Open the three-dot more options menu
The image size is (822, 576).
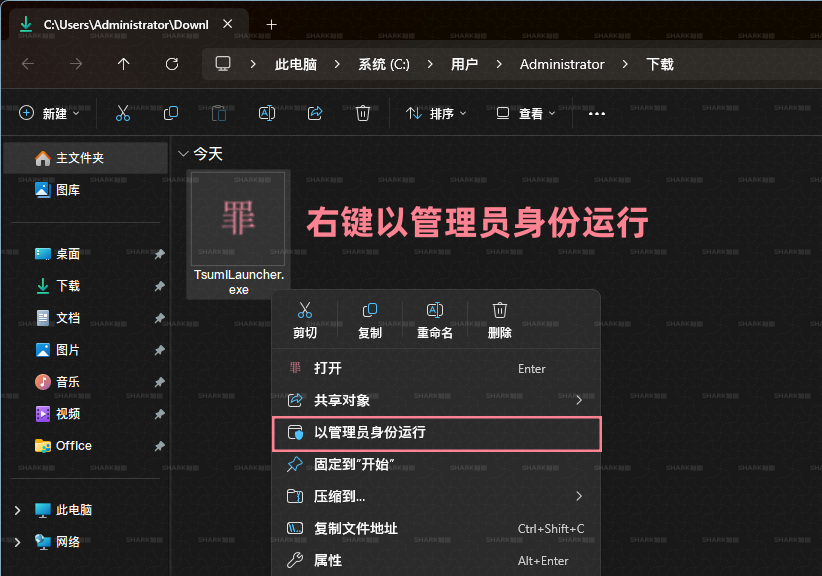[597, 114]
